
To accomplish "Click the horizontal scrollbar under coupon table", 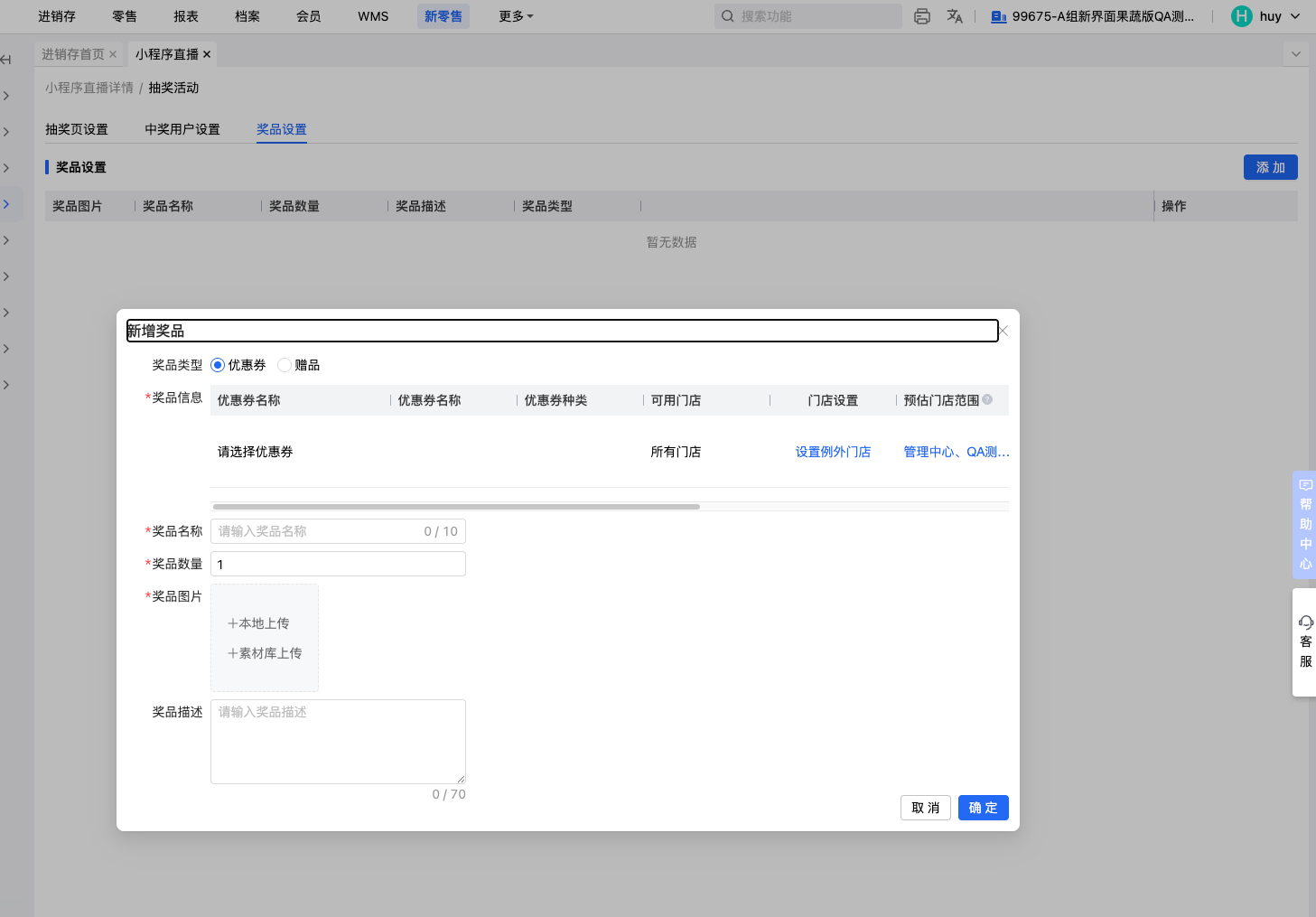I will pyautogui.click(x=456, y=507).
